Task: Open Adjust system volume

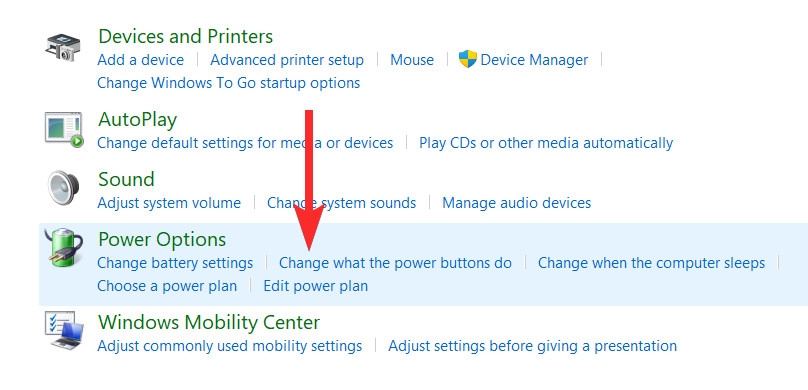Action: [169, 203]
